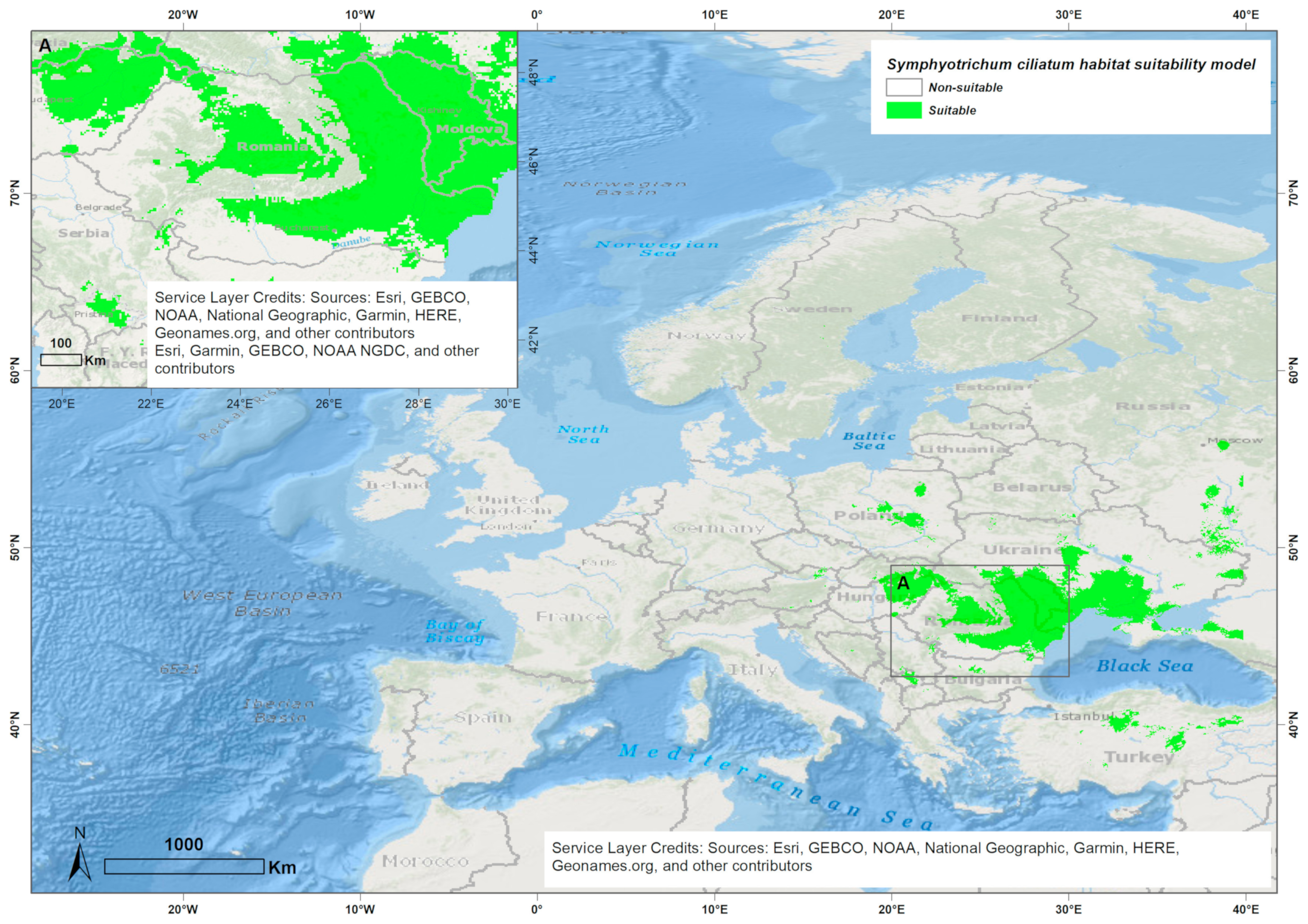Click the Norwegian Sea label
1308x924 pixels.
[657, 248]
